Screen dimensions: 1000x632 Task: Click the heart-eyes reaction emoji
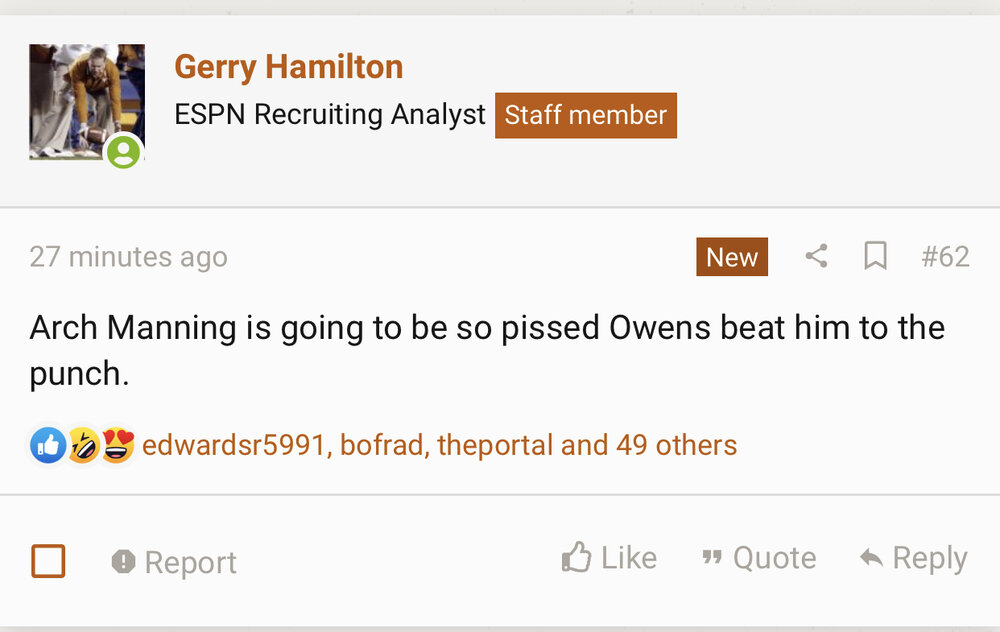pos(117,445)
